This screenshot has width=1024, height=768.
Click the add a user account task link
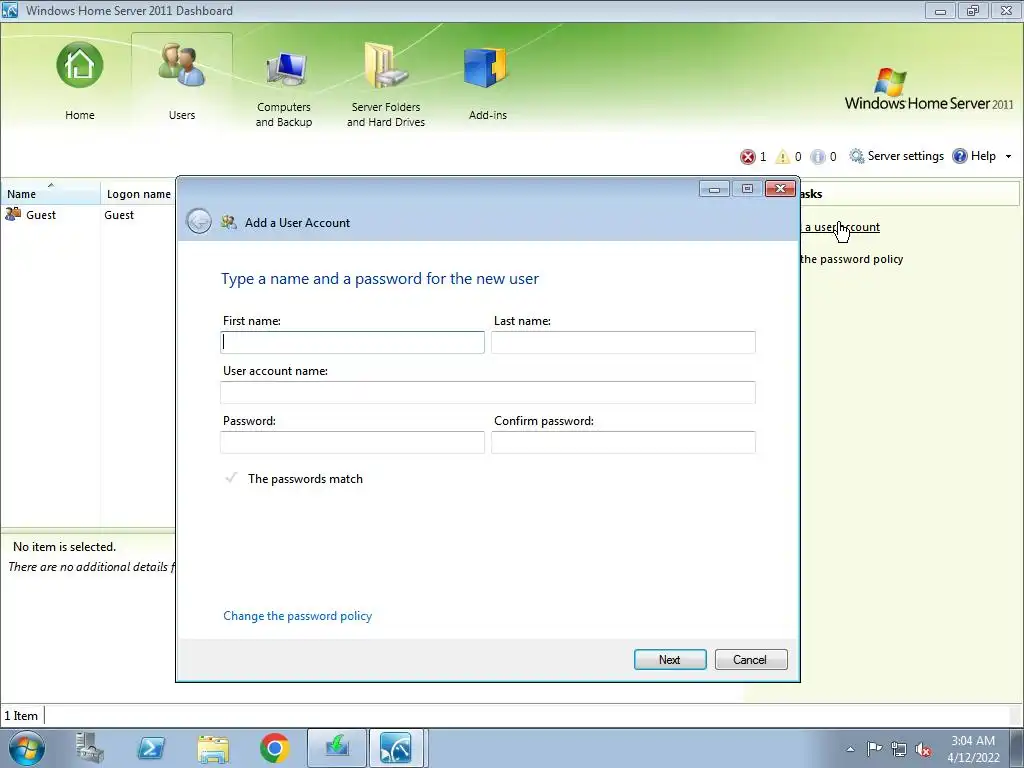click(840, 227)
